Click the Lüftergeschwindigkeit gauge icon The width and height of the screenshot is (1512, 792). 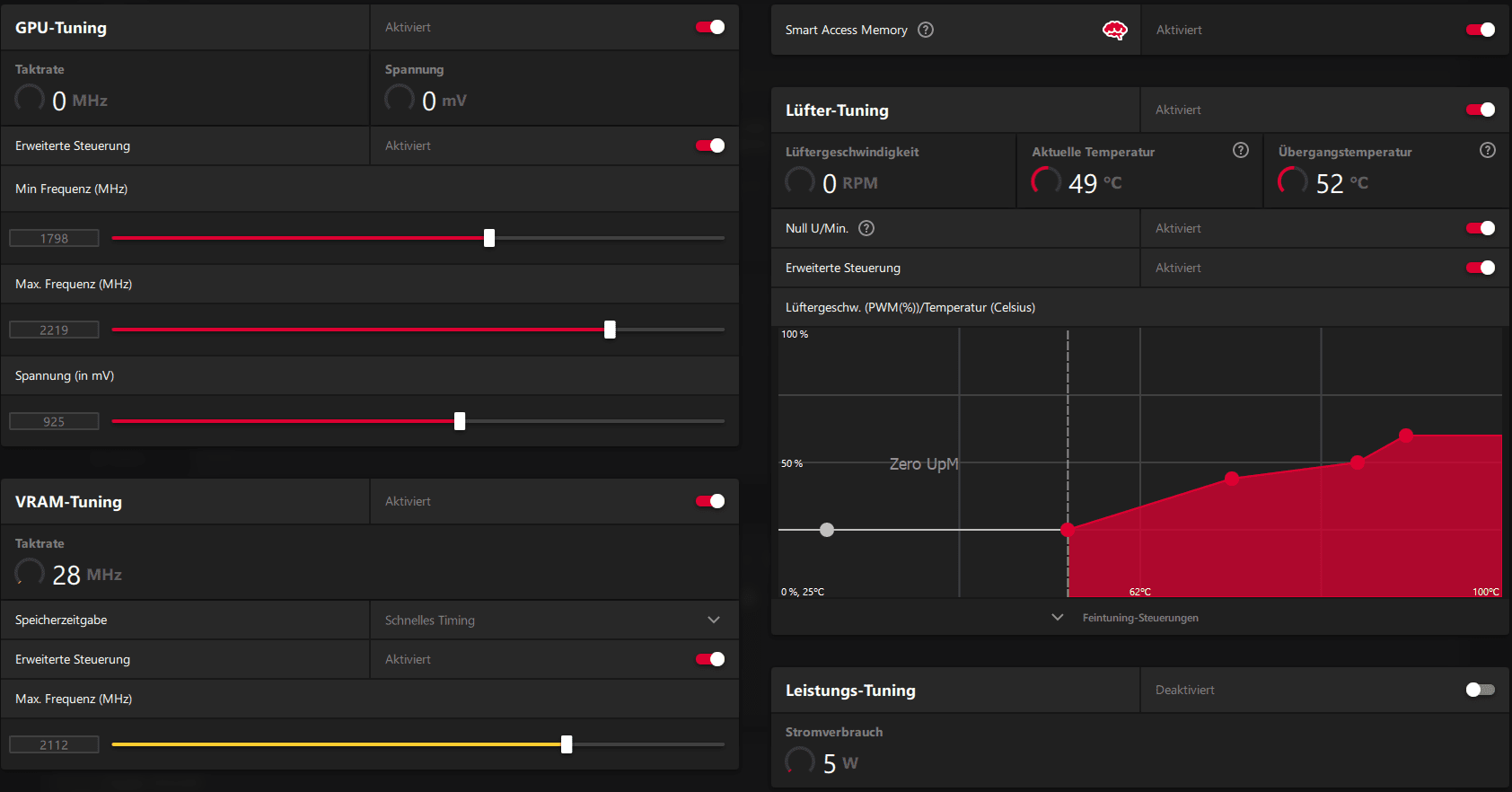800,180
